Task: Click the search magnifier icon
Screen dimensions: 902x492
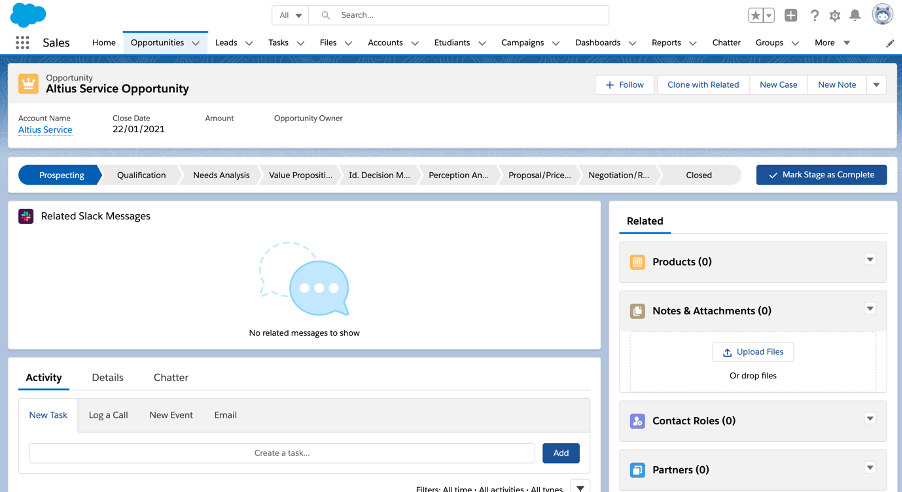Action: pyautogui.click(x=326, y=16)
